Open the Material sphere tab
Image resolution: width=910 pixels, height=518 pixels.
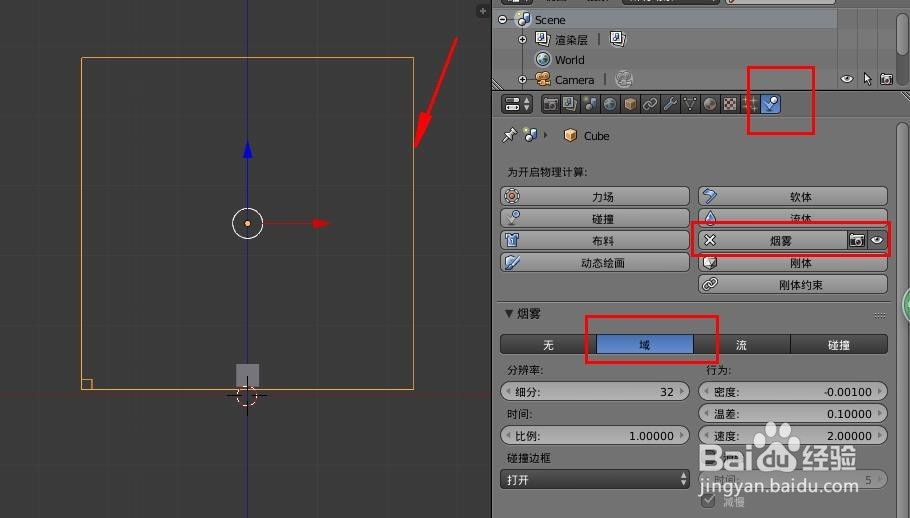pyautogui.click(x=710, y=104)
